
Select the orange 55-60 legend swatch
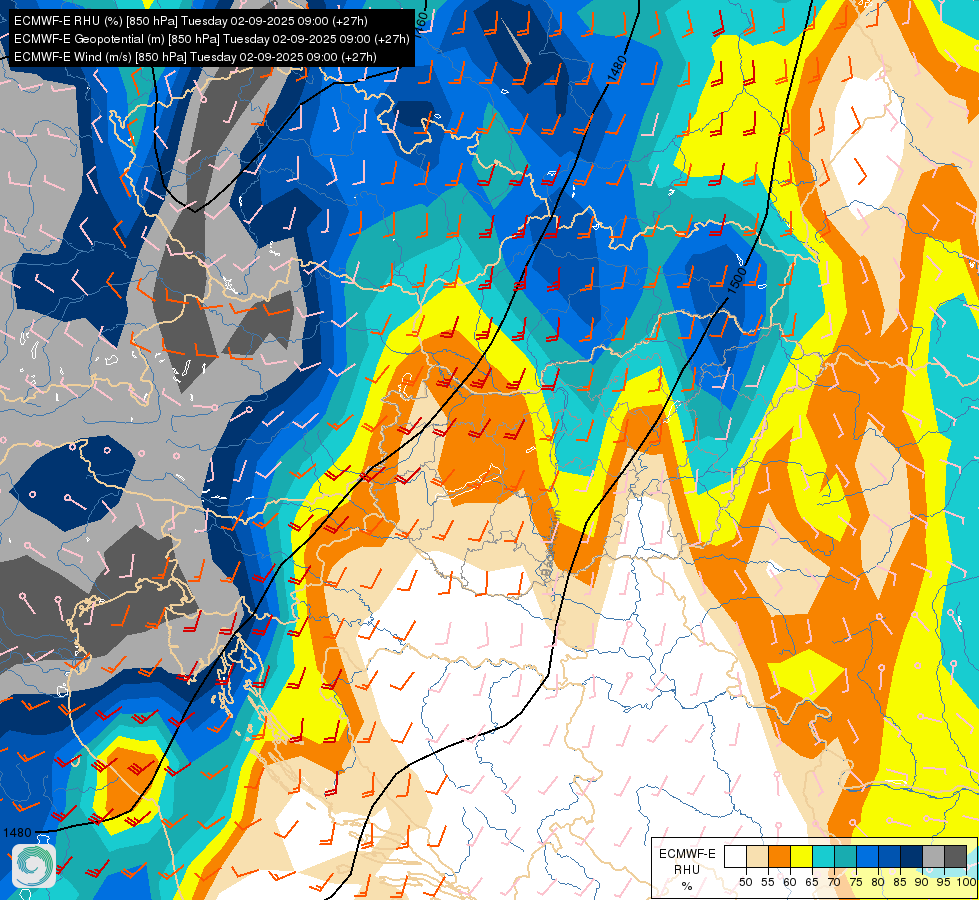[779, 856]
